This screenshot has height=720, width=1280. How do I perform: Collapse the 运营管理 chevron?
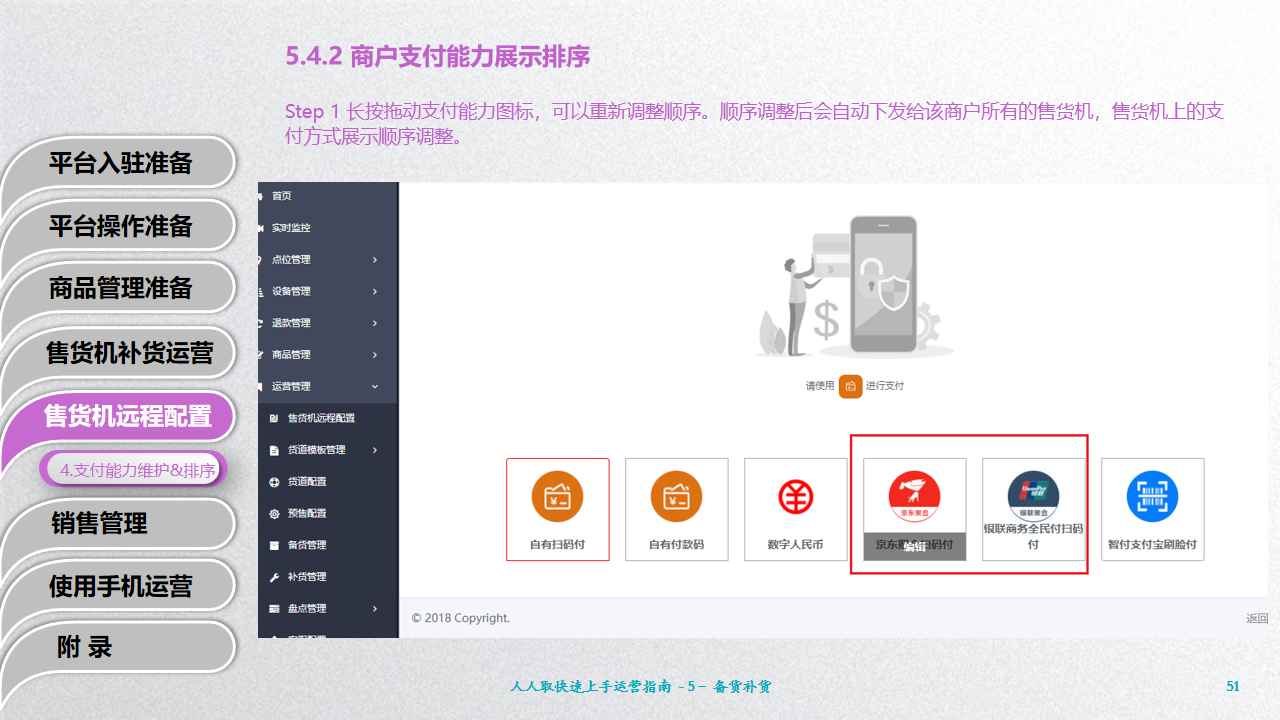pos(375,386)
